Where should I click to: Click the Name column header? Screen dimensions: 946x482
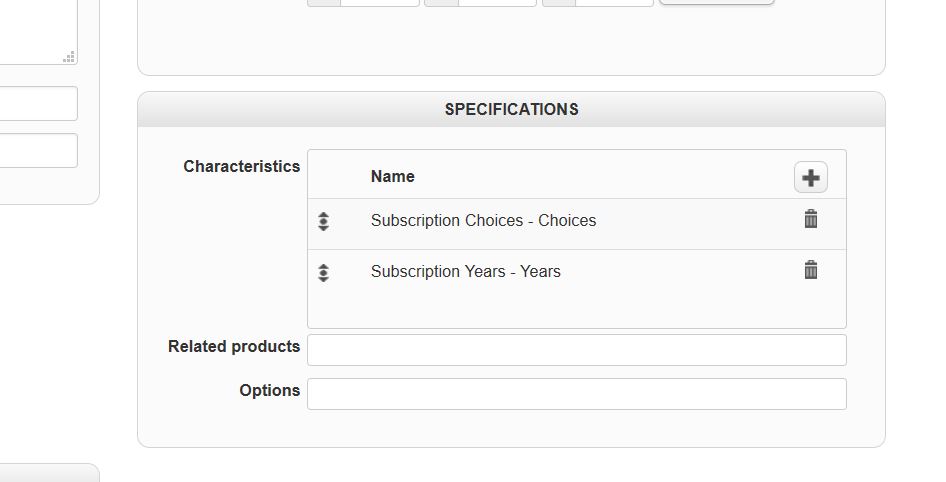(392, 177)
